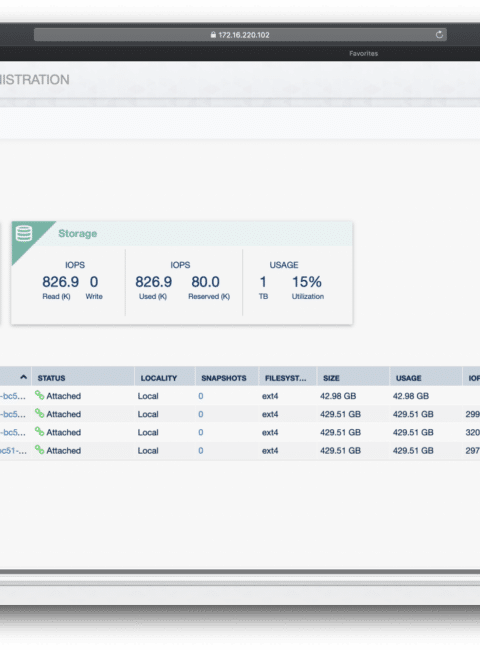This screenshot has width=480, height=650.
Task: Click the Storage card title
Action: pyautogui.click(x=78, y=233)
